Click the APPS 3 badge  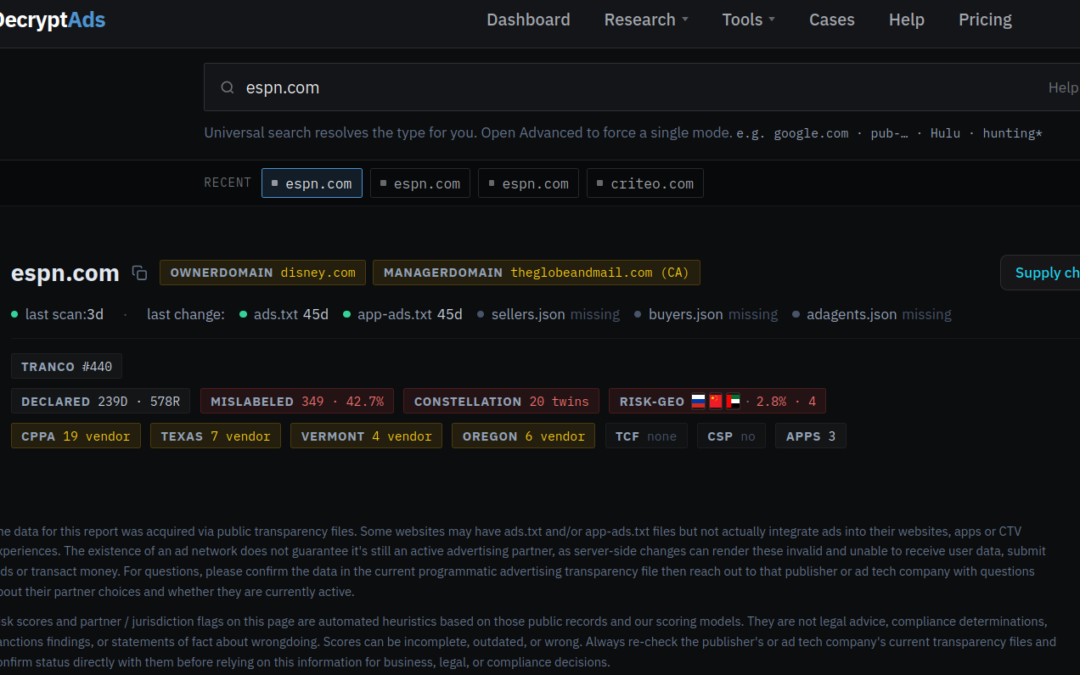(810, 436)
